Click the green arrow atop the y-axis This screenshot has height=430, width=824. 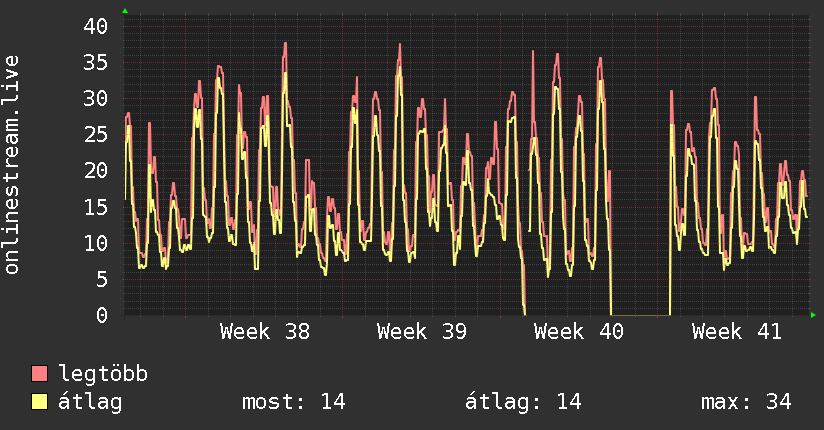pos(125,11)
